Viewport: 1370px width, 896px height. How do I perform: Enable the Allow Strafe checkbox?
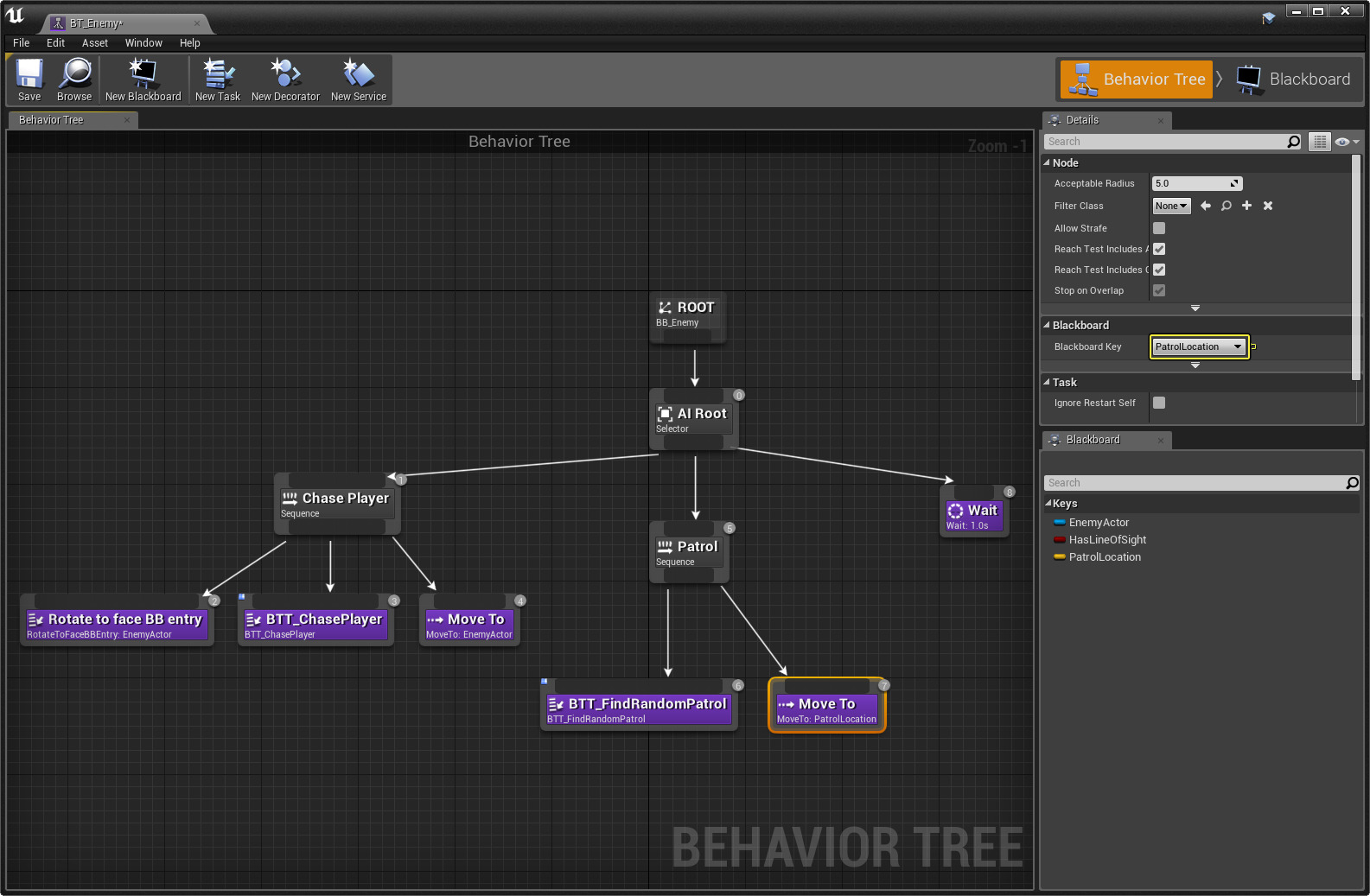click(x=1159, y=228)
